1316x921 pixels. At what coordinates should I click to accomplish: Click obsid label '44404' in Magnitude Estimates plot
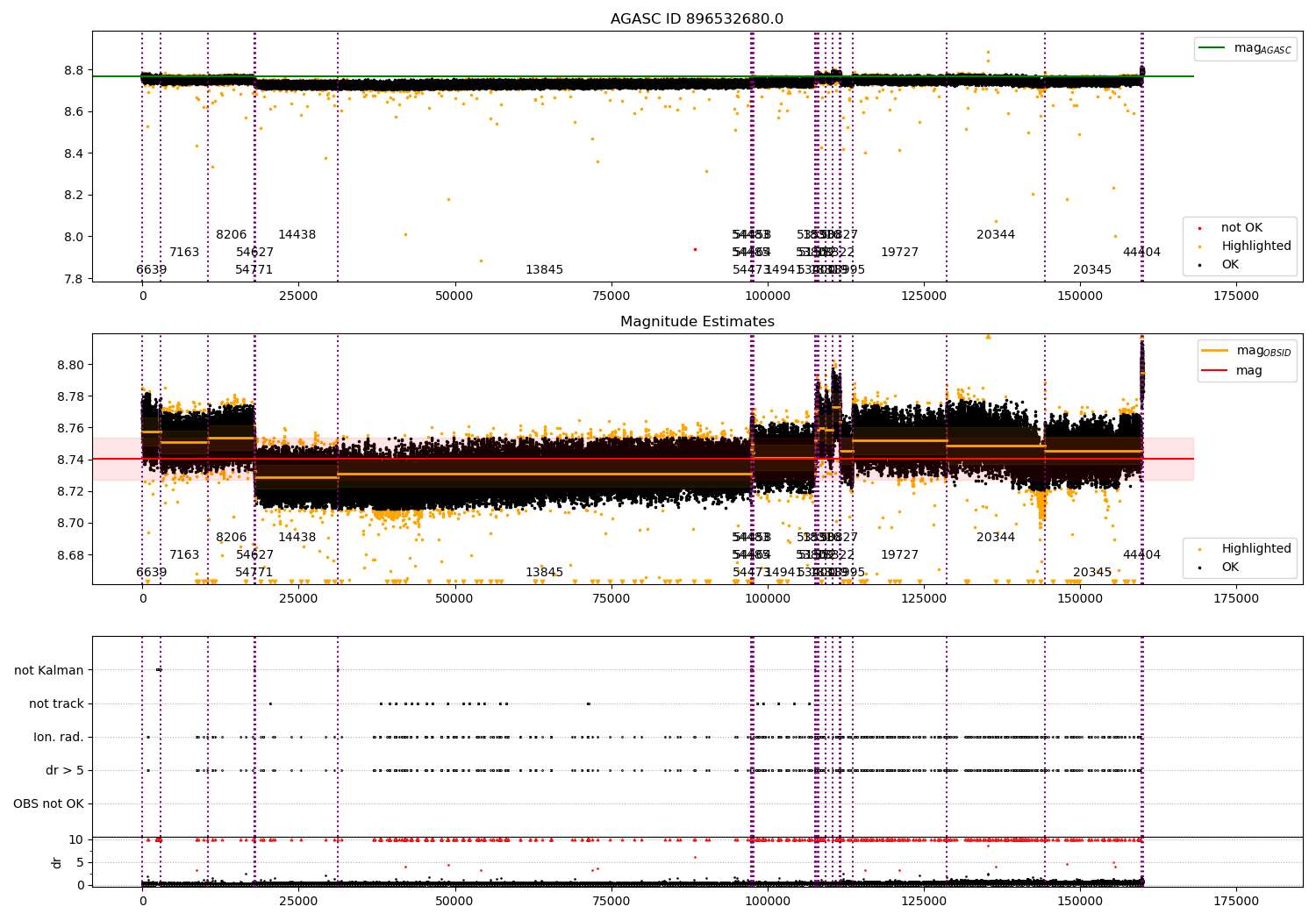[1141, 555]
